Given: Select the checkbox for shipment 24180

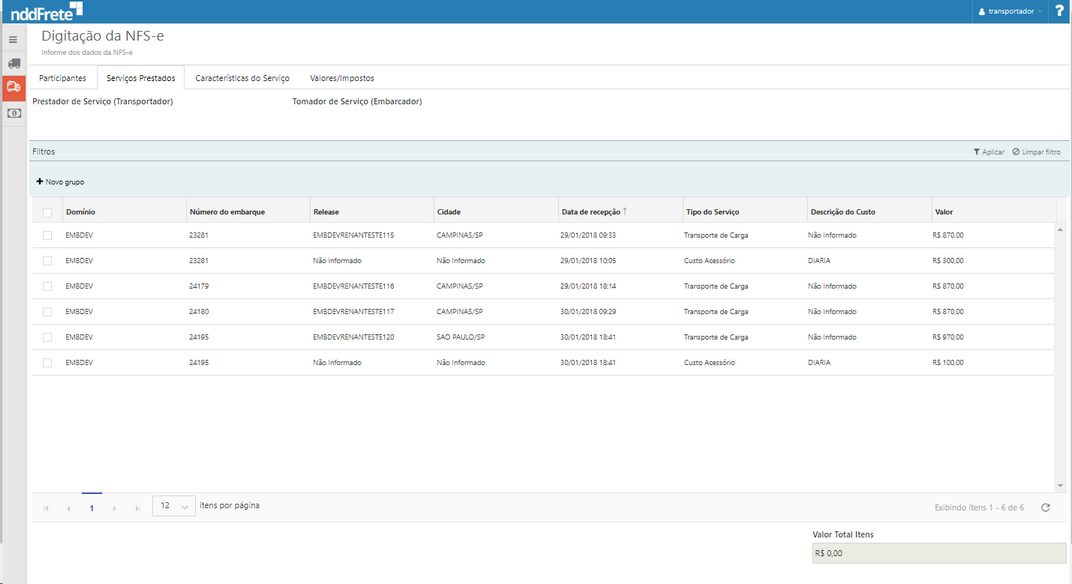Looking at the screenshot, I should point(47,311).
